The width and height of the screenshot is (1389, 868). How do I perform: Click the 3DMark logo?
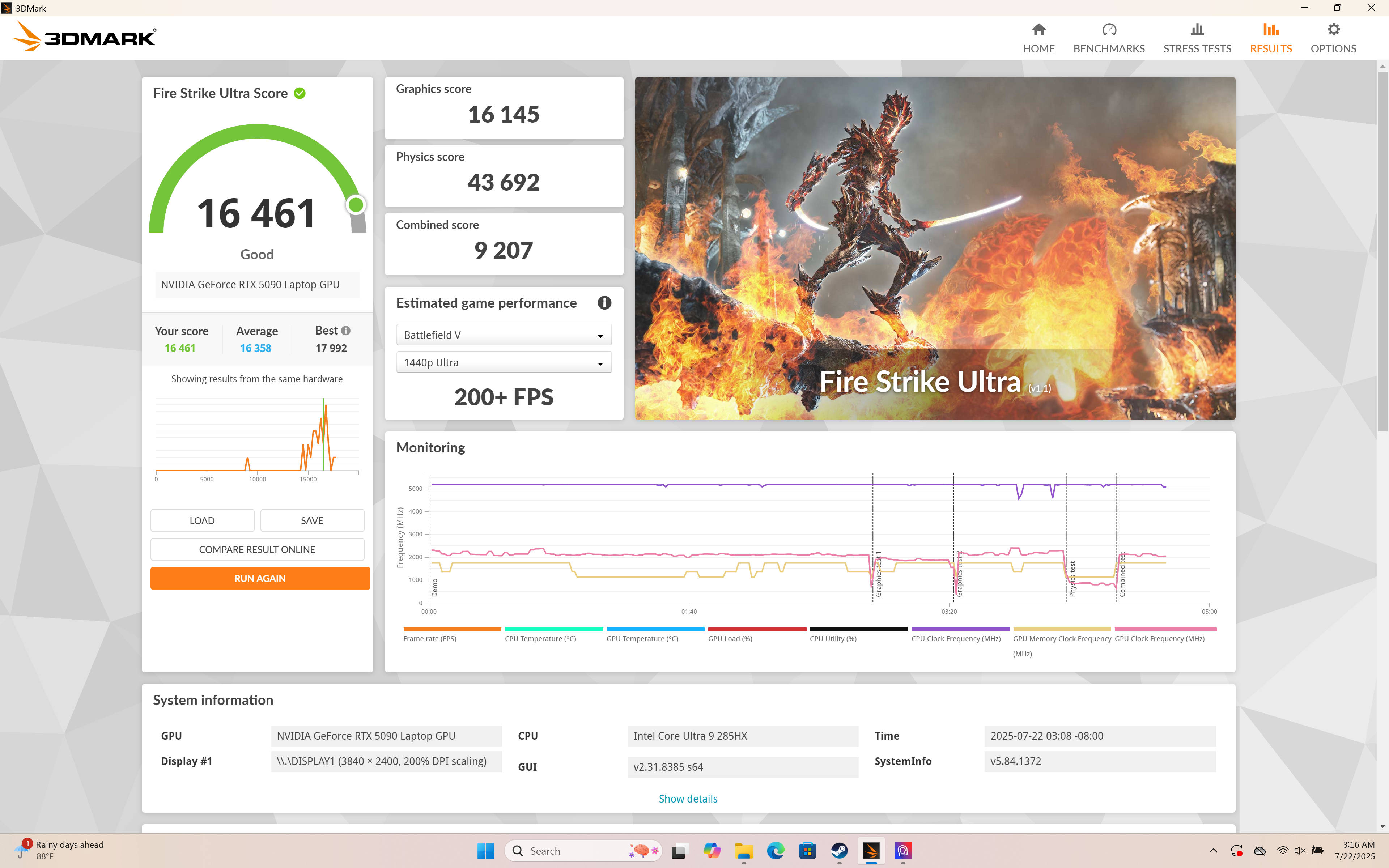point(84,36)
